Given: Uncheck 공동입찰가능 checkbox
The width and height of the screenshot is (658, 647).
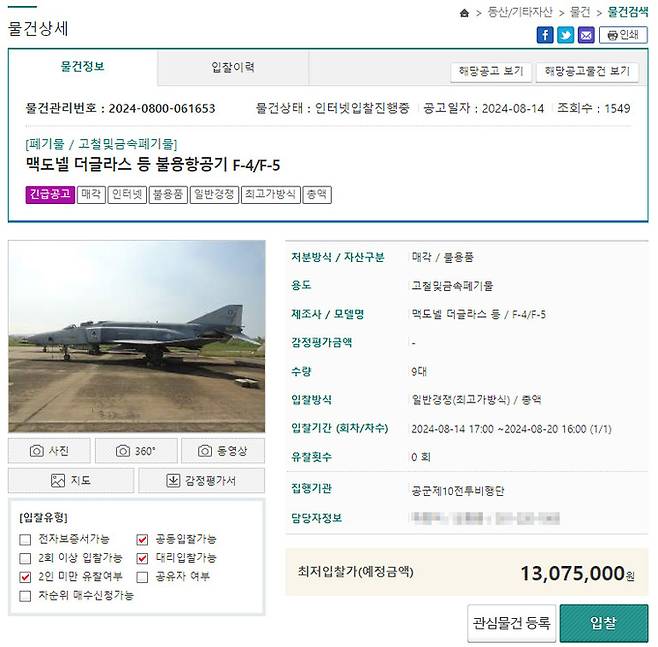Looking at the screenshot, I should click(x=142, y=540).
